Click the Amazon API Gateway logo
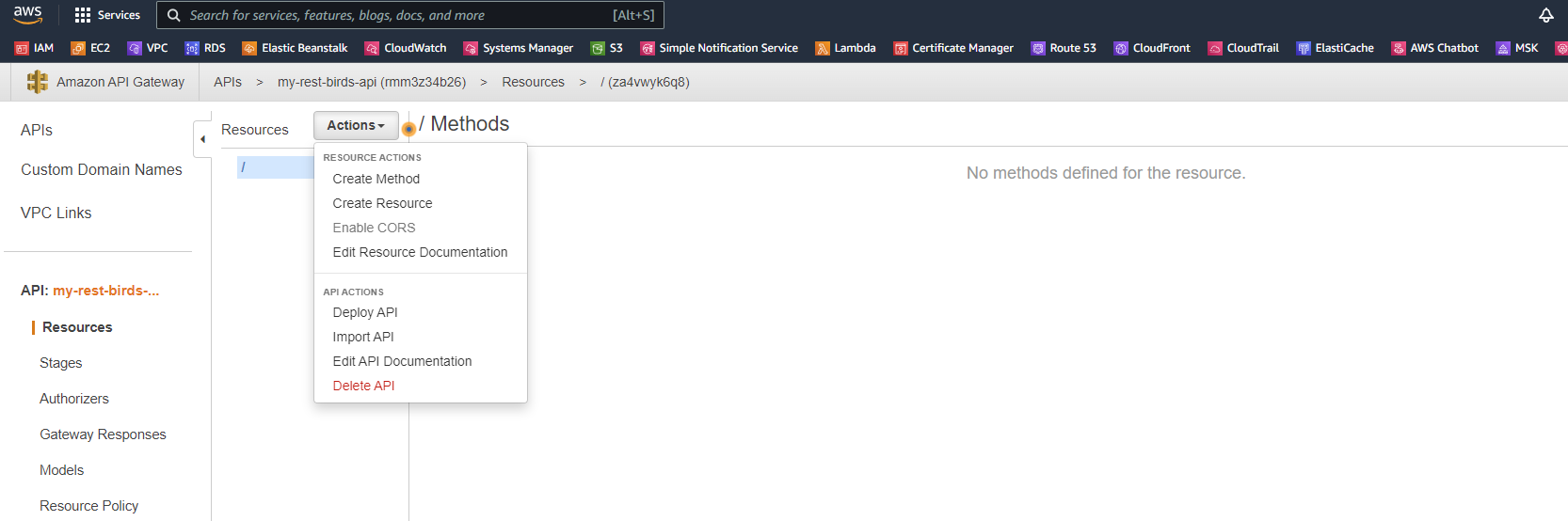Viewport: 1568px width, 521px height. [x=38, y=82]
